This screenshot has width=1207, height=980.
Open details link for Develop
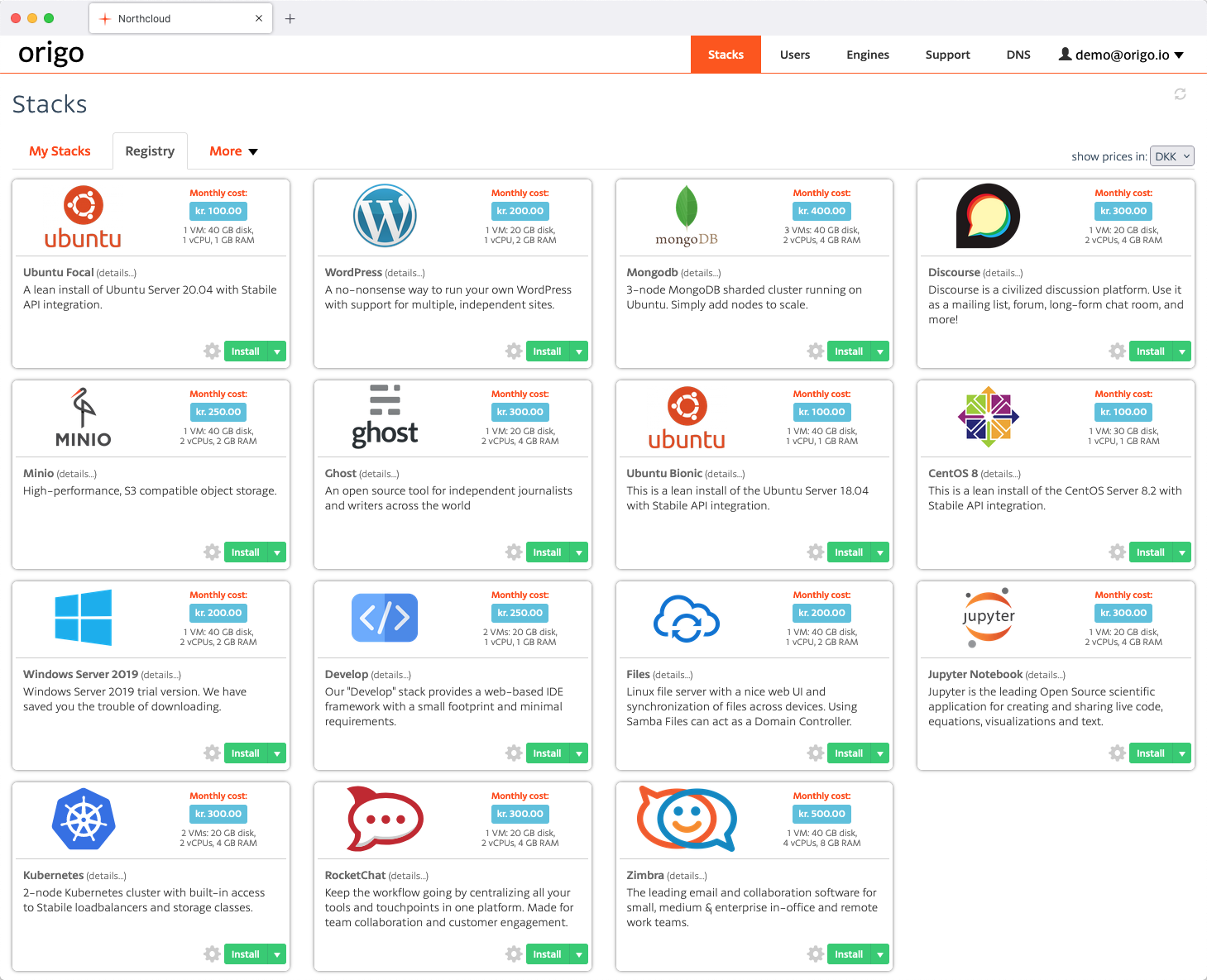click(390, 675)
